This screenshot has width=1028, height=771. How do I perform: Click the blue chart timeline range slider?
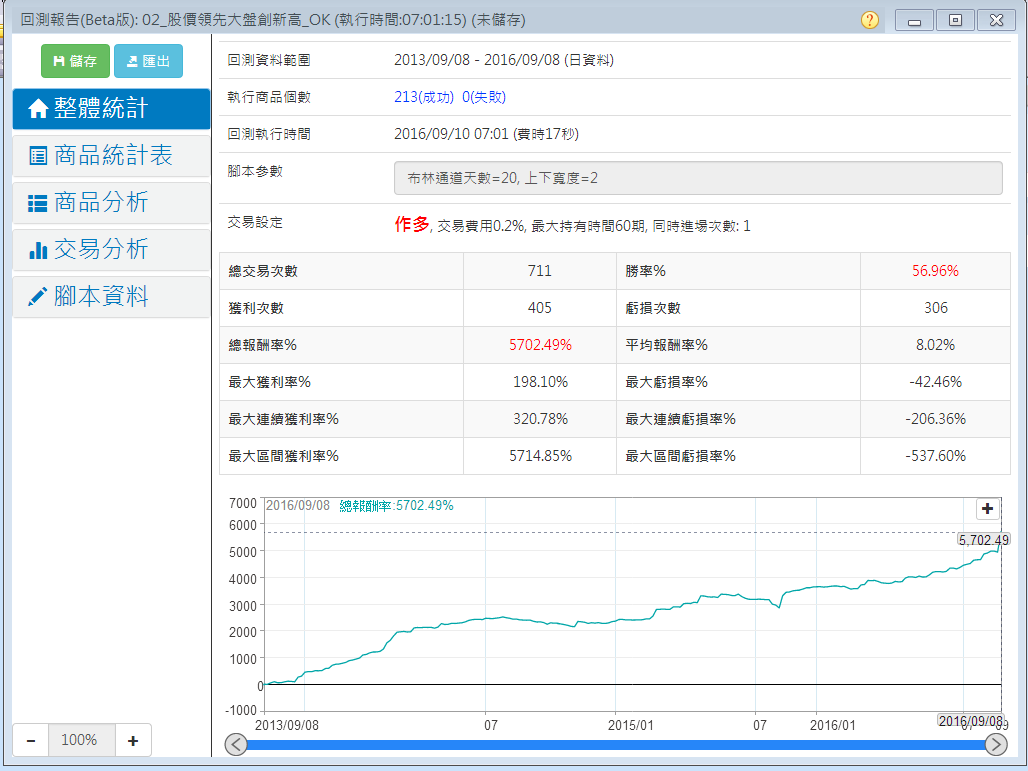(x=615, y=744)
